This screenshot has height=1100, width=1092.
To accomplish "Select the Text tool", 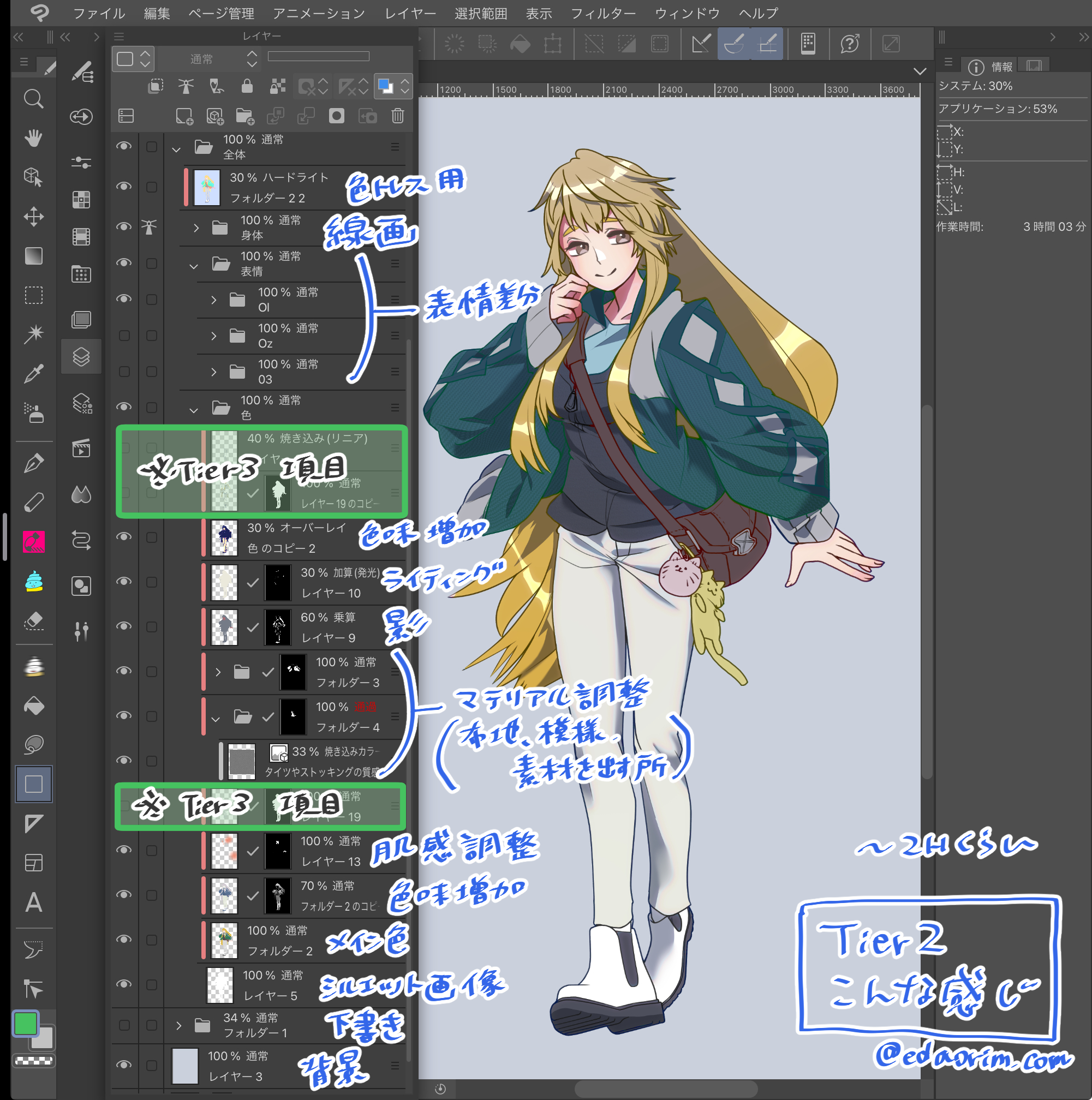I will tap(34, 902).
